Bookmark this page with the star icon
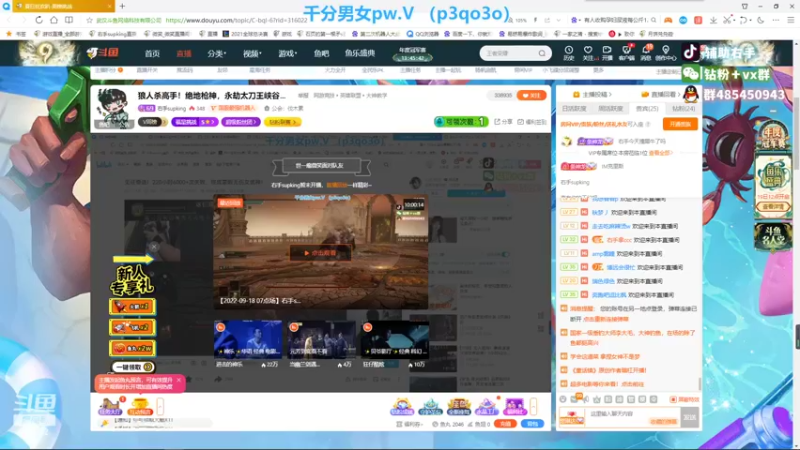The image size is (800, 450). [89, 20]
